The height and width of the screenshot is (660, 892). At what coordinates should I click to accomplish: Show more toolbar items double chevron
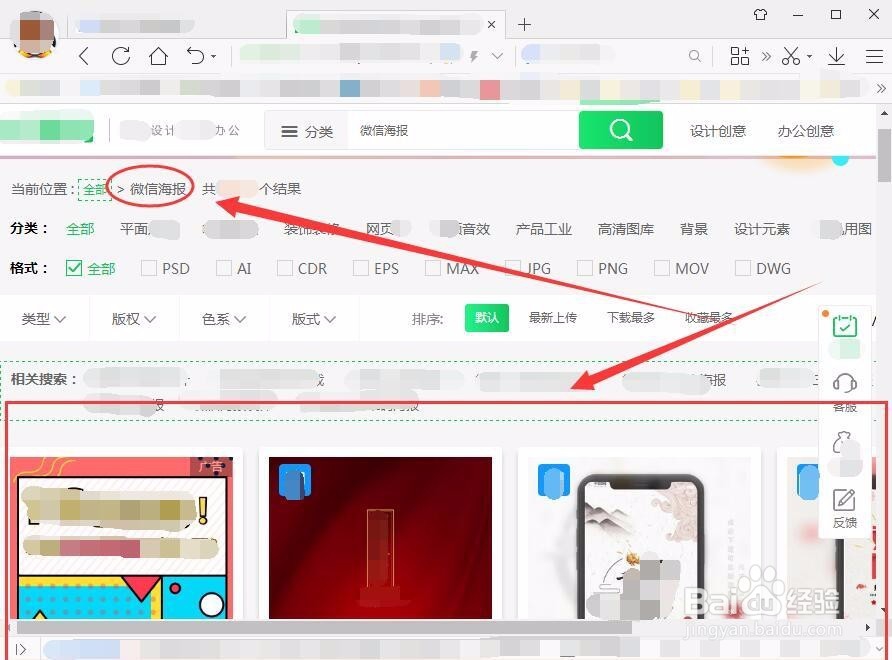(766, 56)
